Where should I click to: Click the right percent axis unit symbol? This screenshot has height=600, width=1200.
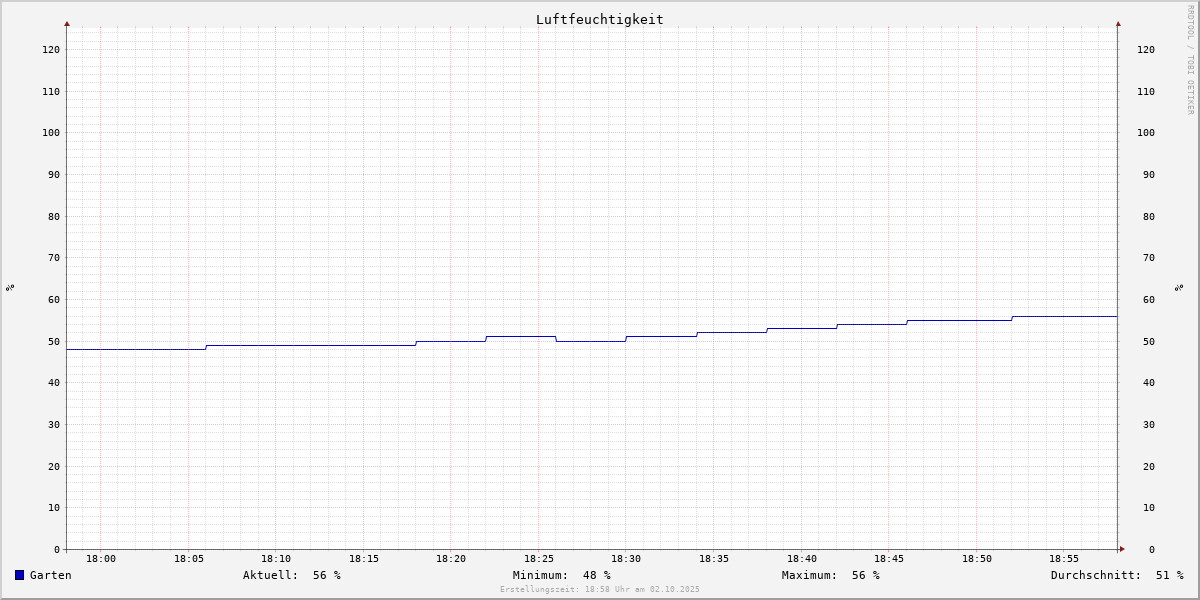click(x=1179, y=288)
